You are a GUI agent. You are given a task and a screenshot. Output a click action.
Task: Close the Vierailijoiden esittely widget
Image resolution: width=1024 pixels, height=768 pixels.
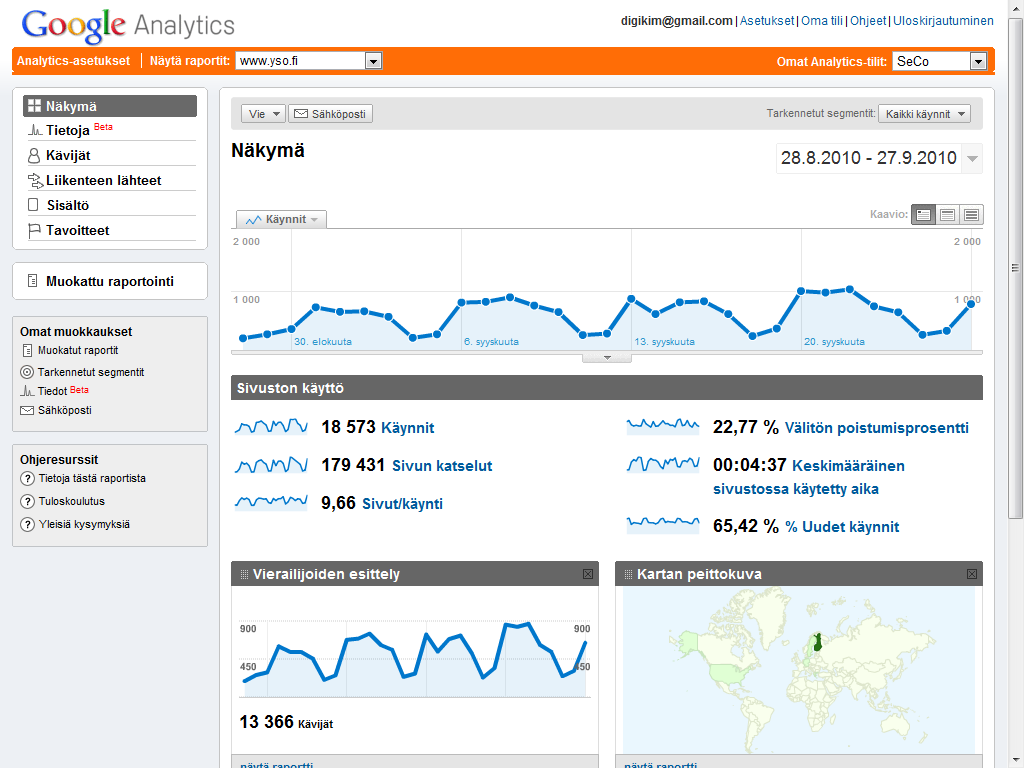click(x=588, y=574)
